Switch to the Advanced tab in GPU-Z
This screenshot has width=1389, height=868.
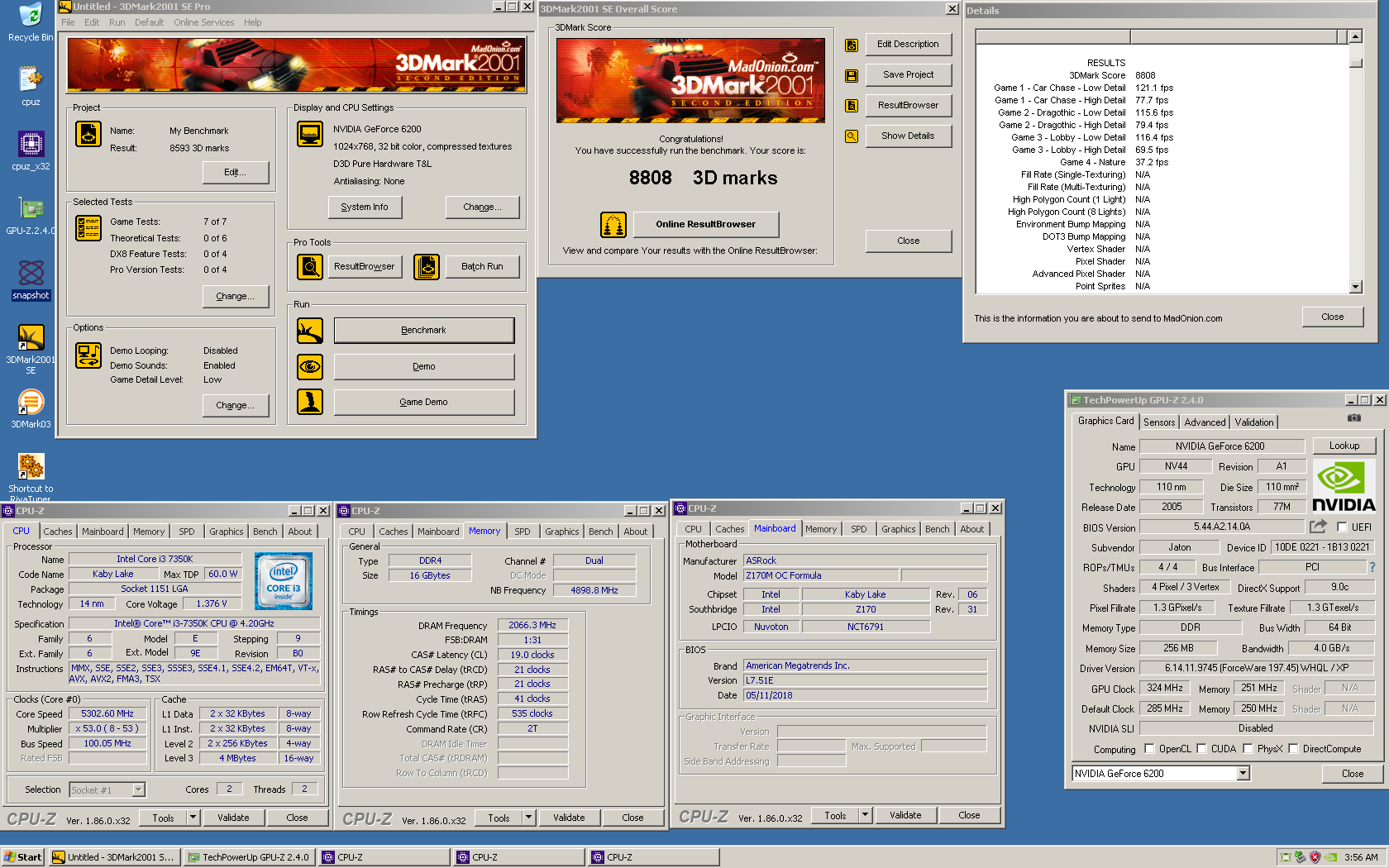tap(1205, 422)
